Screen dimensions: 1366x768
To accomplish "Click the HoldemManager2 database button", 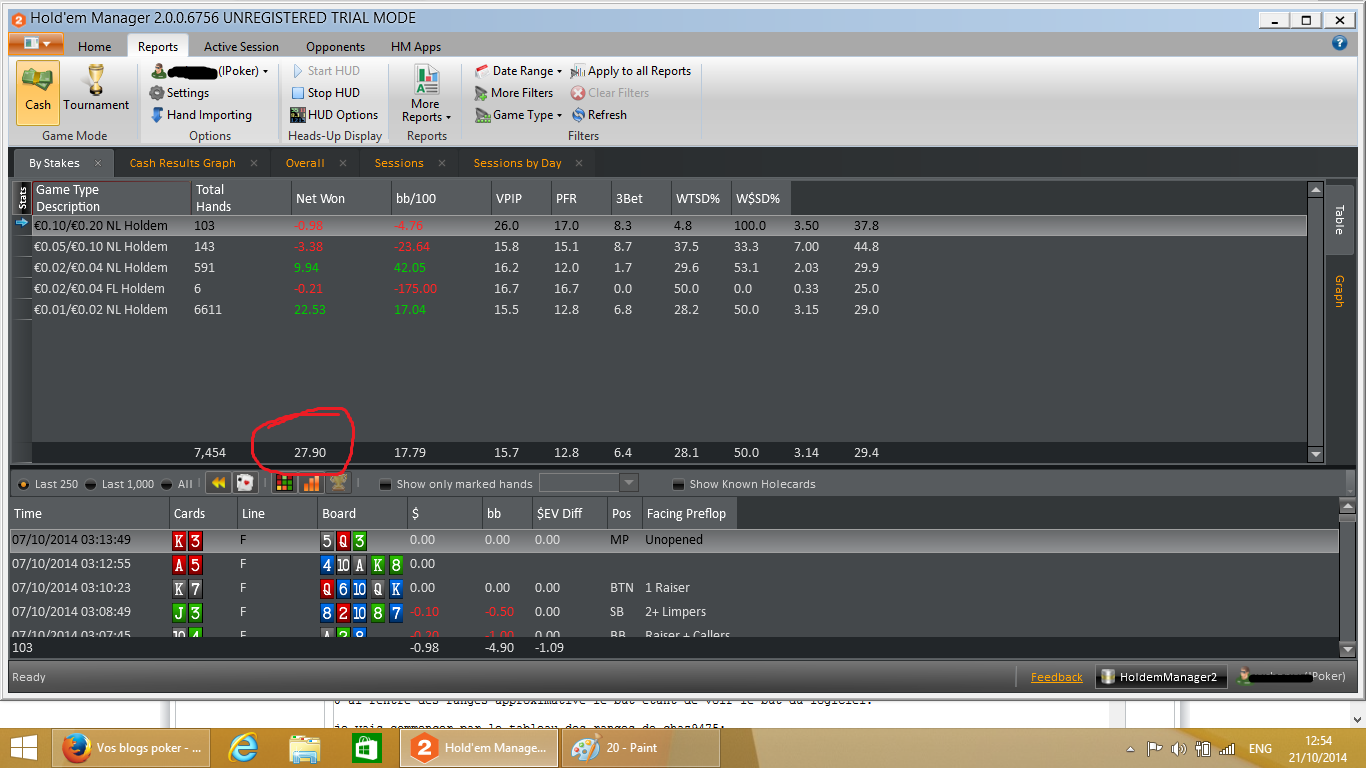I will click(x=1159, y=677).
